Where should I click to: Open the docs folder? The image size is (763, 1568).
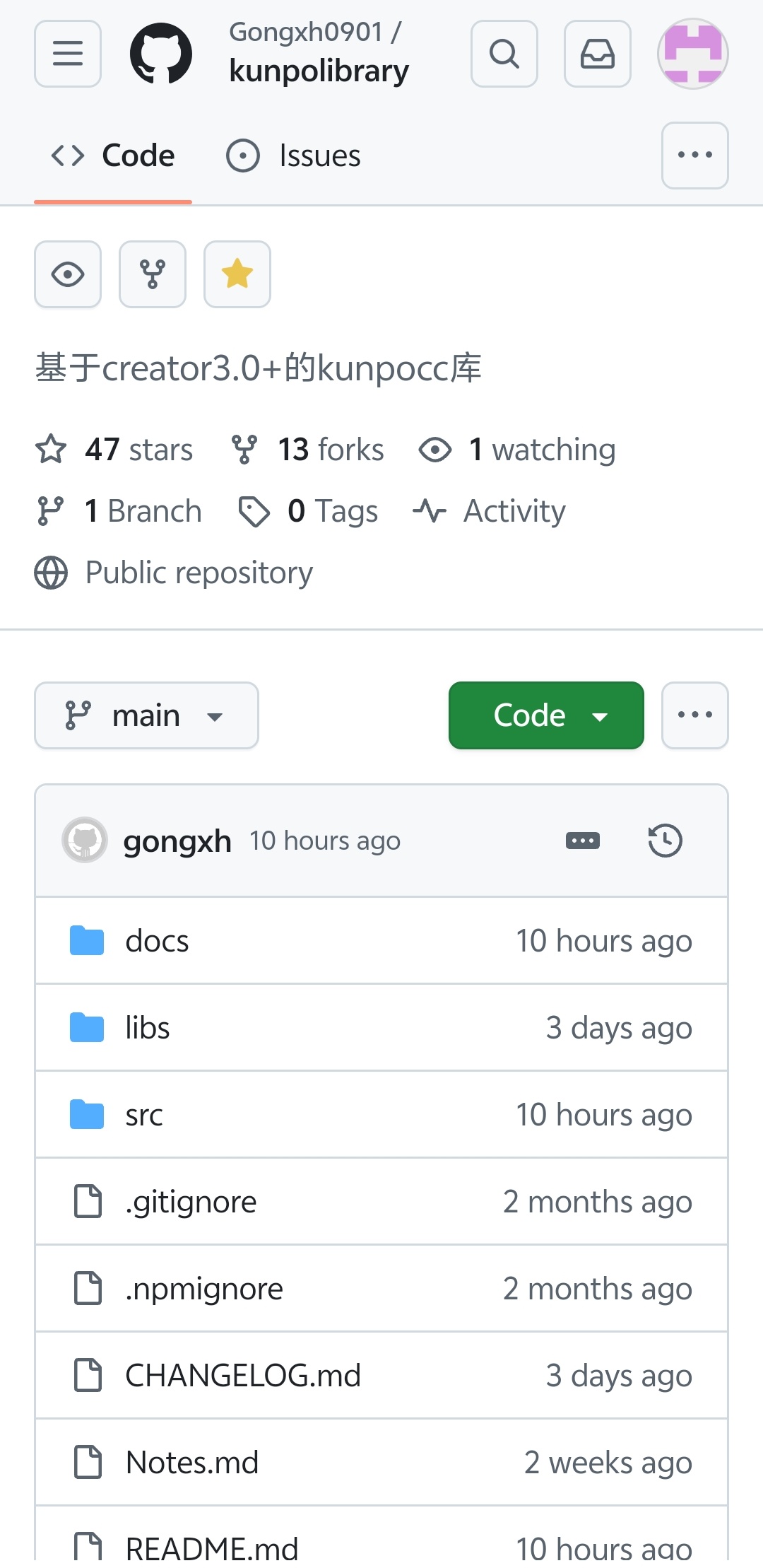pyautogui.click(x=157, y=941)
